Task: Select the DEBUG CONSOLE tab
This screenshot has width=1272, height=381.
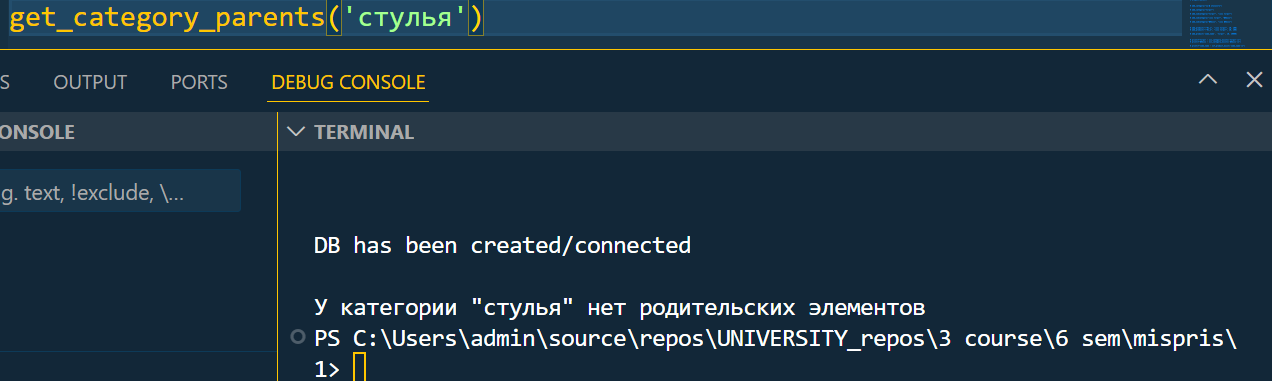Action: (x=348, y=82)
